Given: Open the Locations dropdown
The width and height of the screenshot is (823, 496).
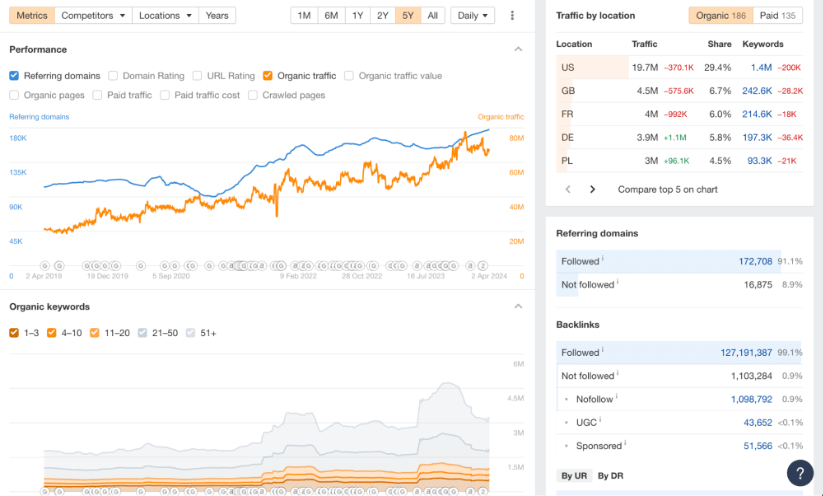Looking at the screenshot, I should 165,16.
